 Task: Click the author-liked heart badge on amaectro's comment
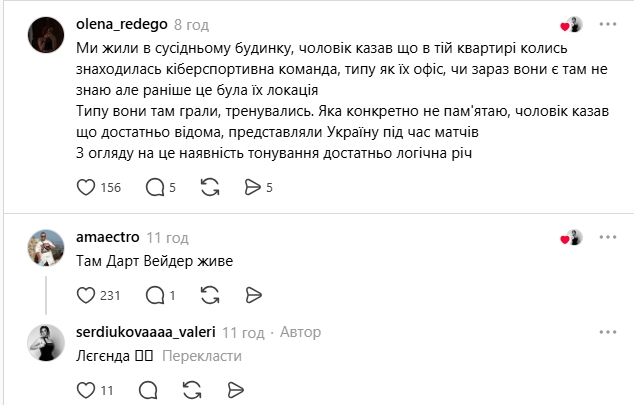(572, 237)
